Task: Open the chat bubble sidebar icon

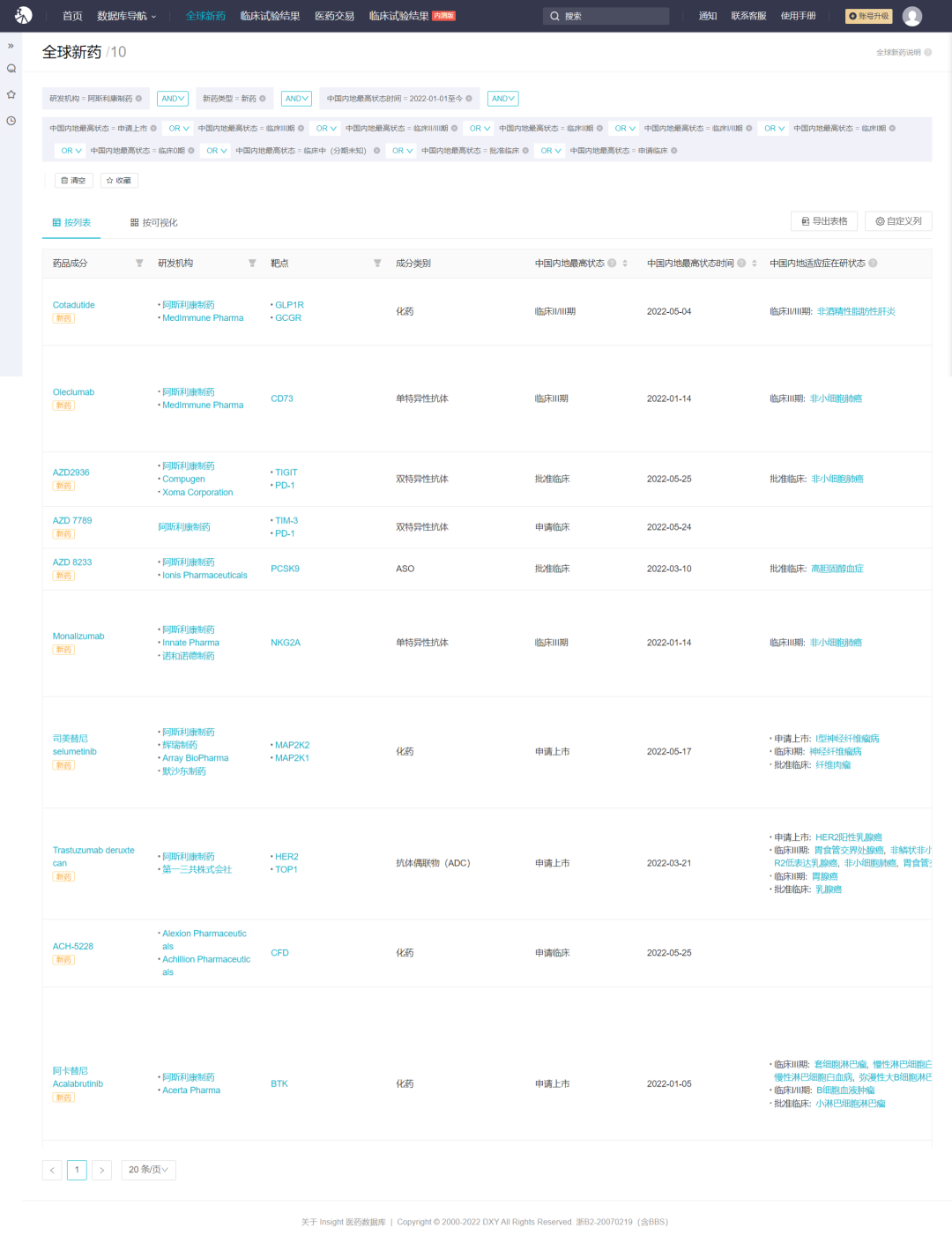Action: pyautogui.click(x=11, y=68)
